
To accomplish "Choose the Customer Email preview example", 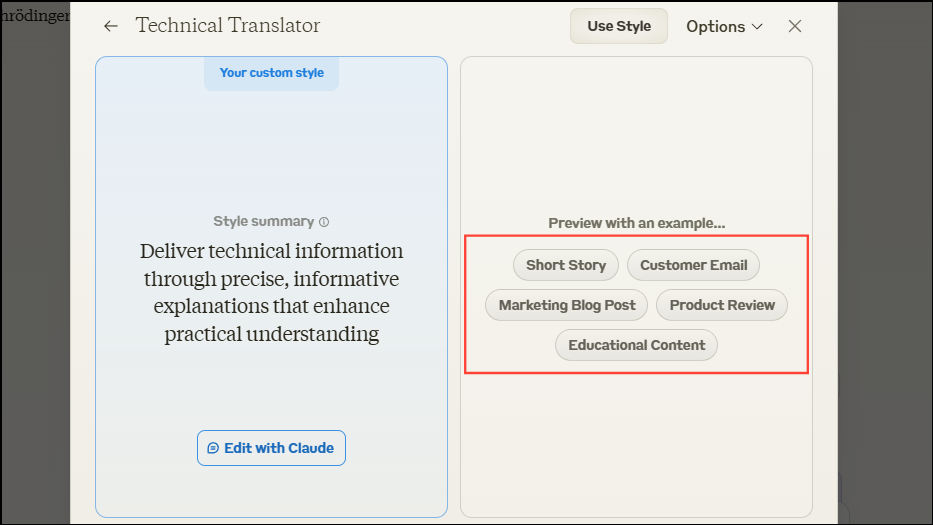I will tap(693, 265).
